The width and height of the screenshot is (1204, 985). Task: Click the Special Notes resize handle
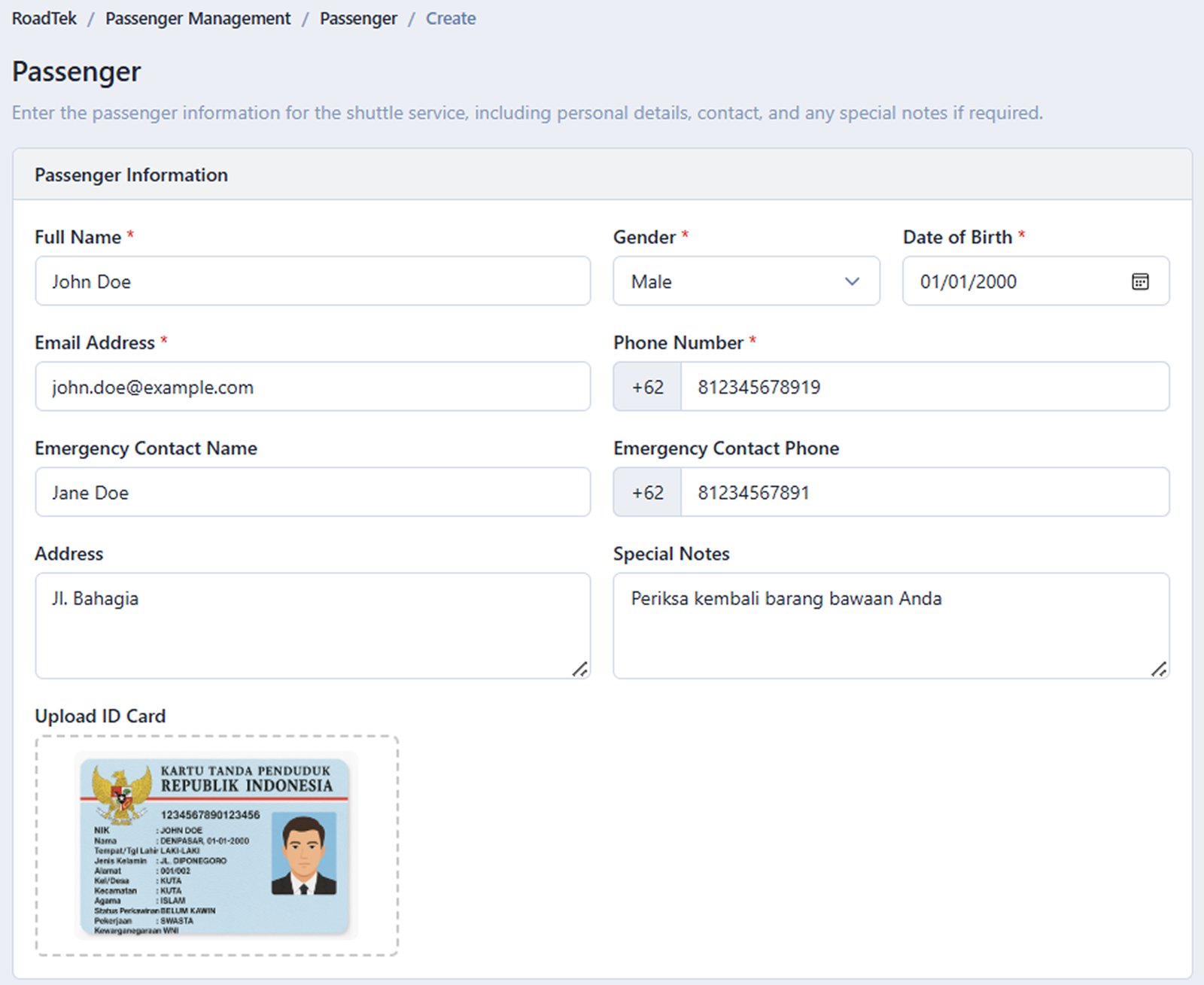[x=1159, y=669]
